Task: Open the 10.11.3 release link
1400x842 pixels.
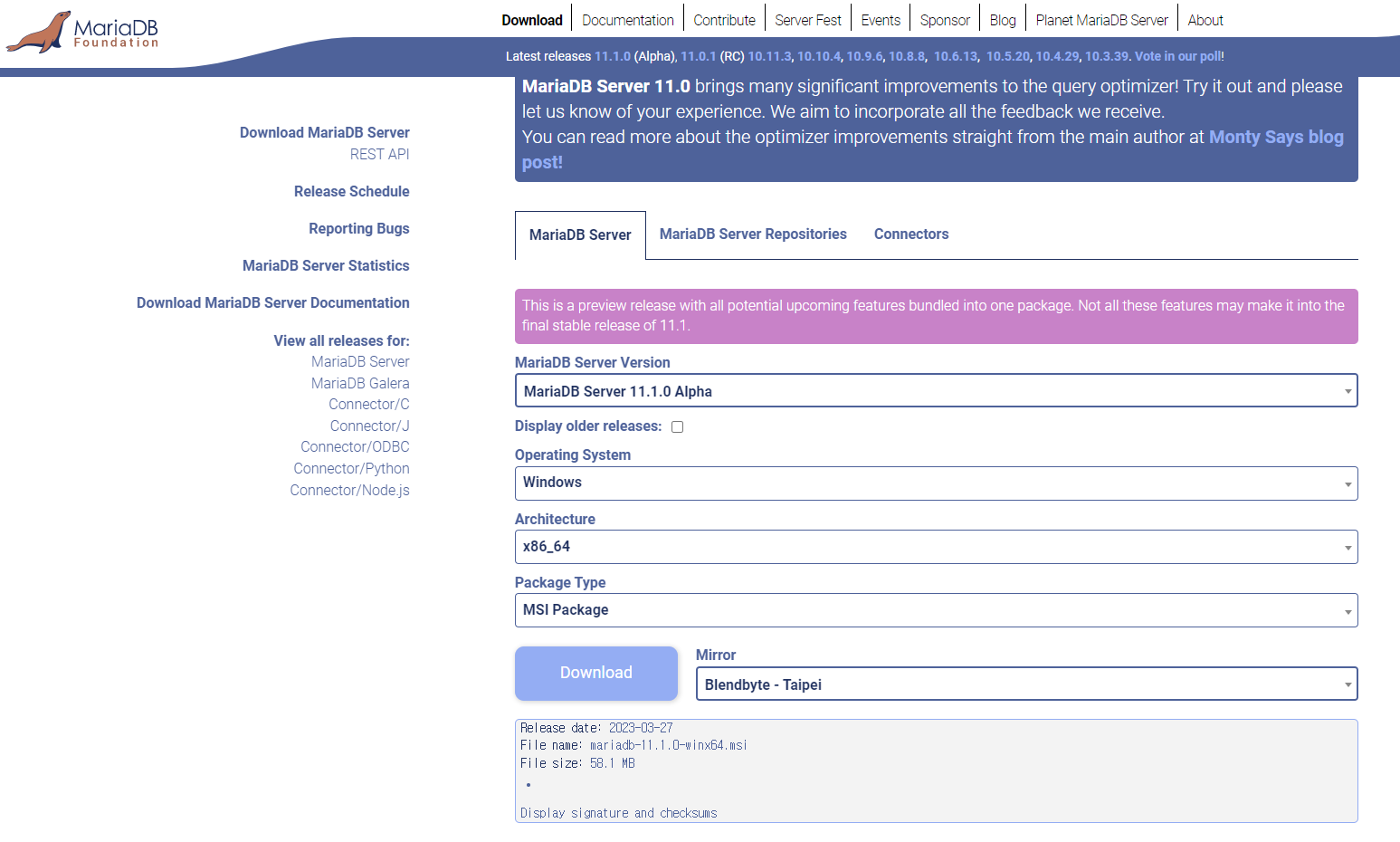Action: coord(769,56)
